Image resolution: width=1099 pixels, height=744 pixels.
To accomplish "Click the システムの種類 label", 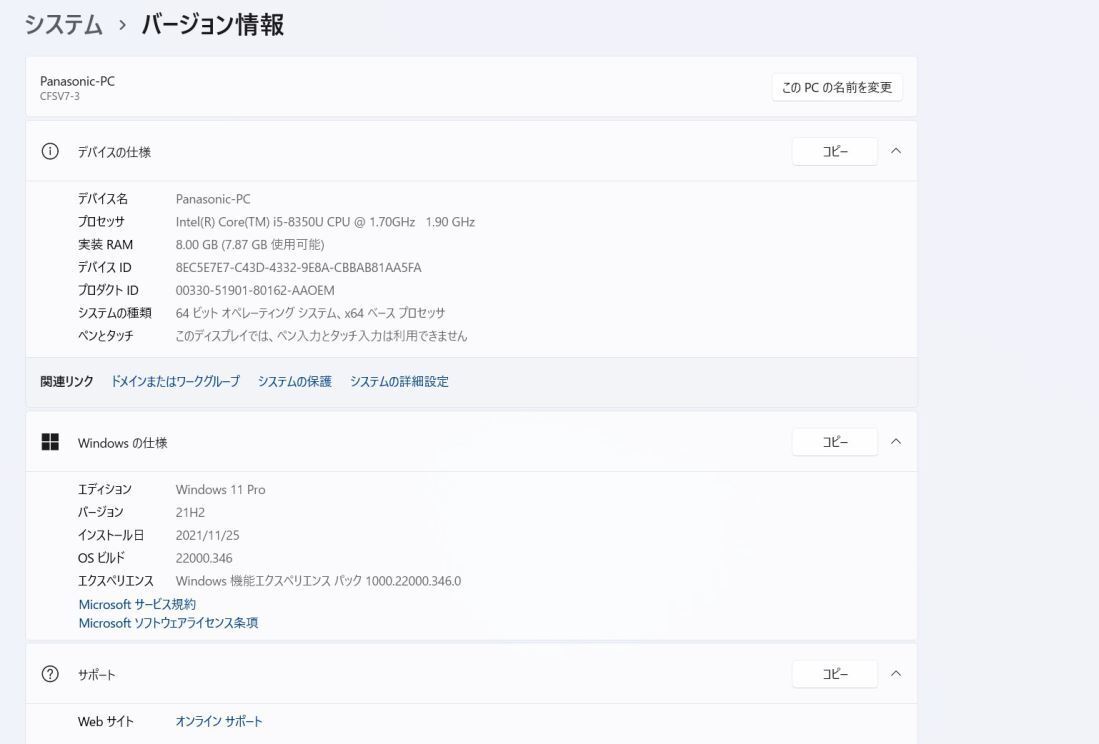I will (114, 313).
